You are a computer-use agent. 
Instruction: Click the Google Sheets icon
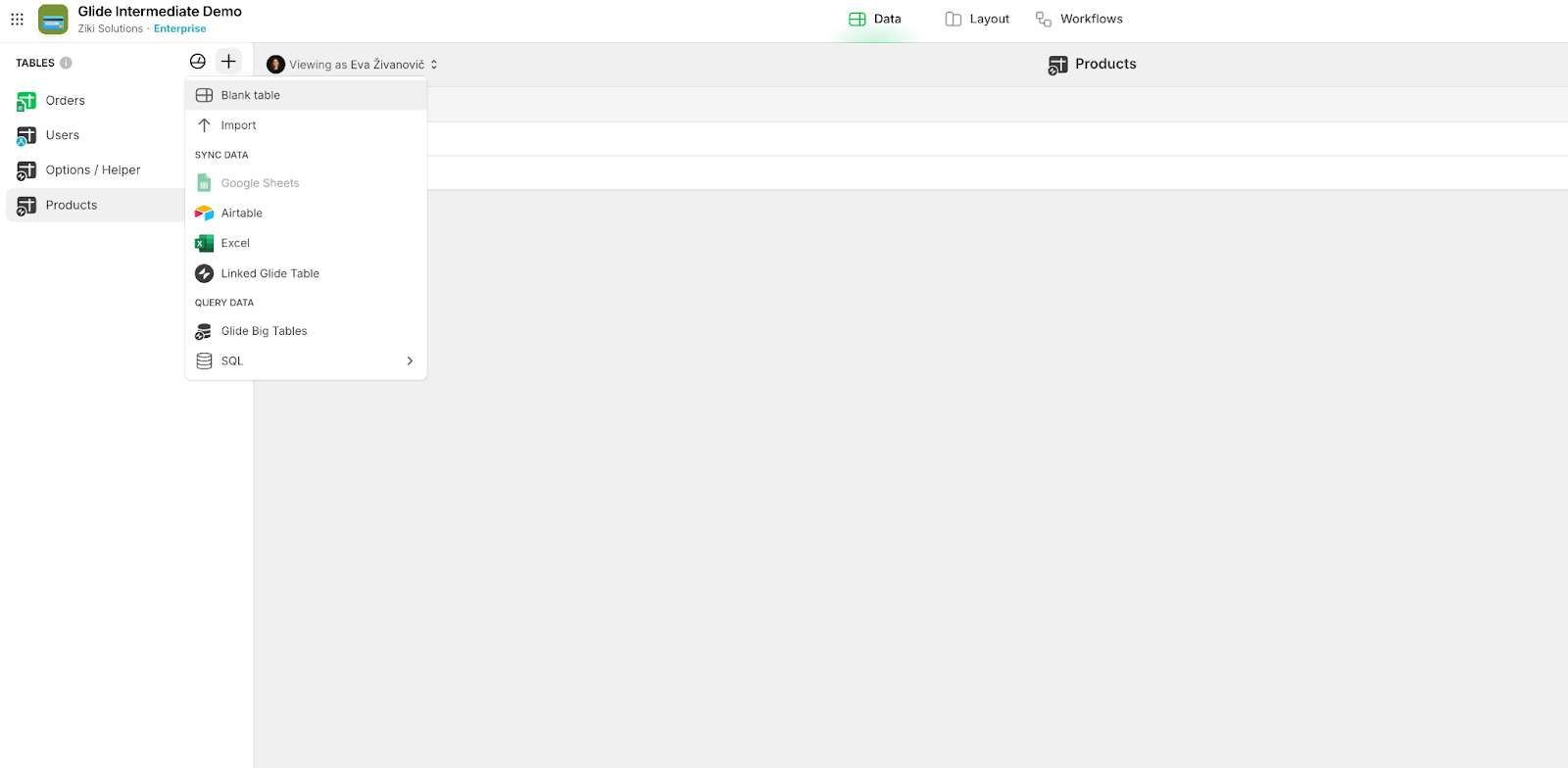point(204,183)
